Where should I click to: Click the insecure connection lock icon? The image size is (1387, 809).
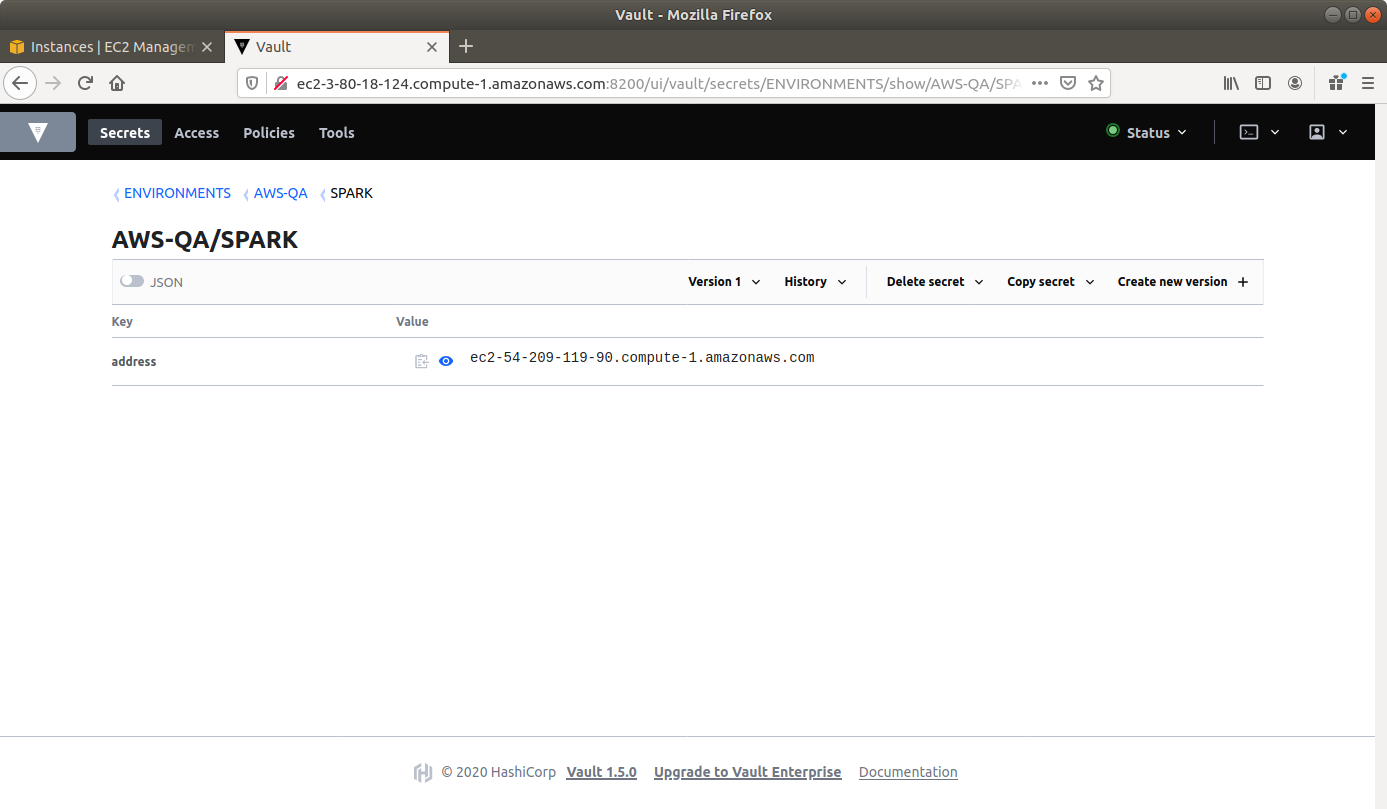point(281,84)
